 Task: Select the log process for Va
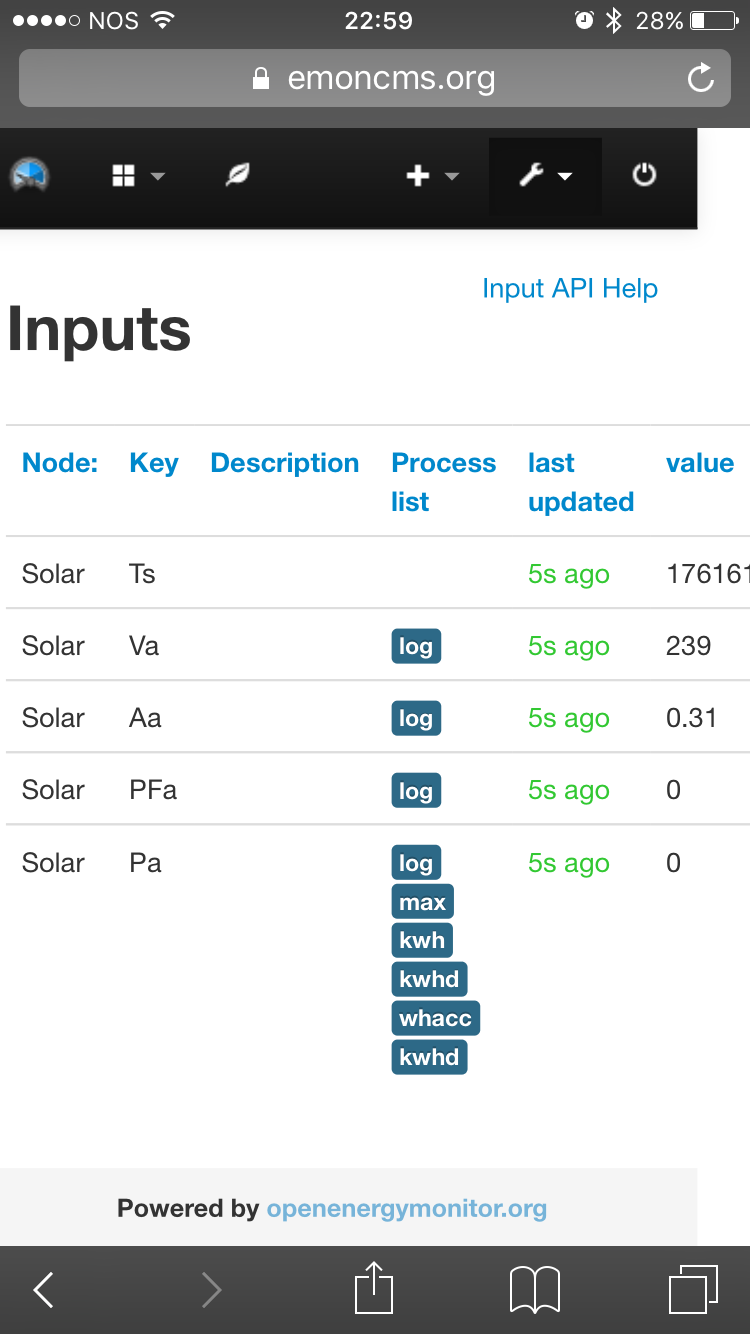[416, 646]
